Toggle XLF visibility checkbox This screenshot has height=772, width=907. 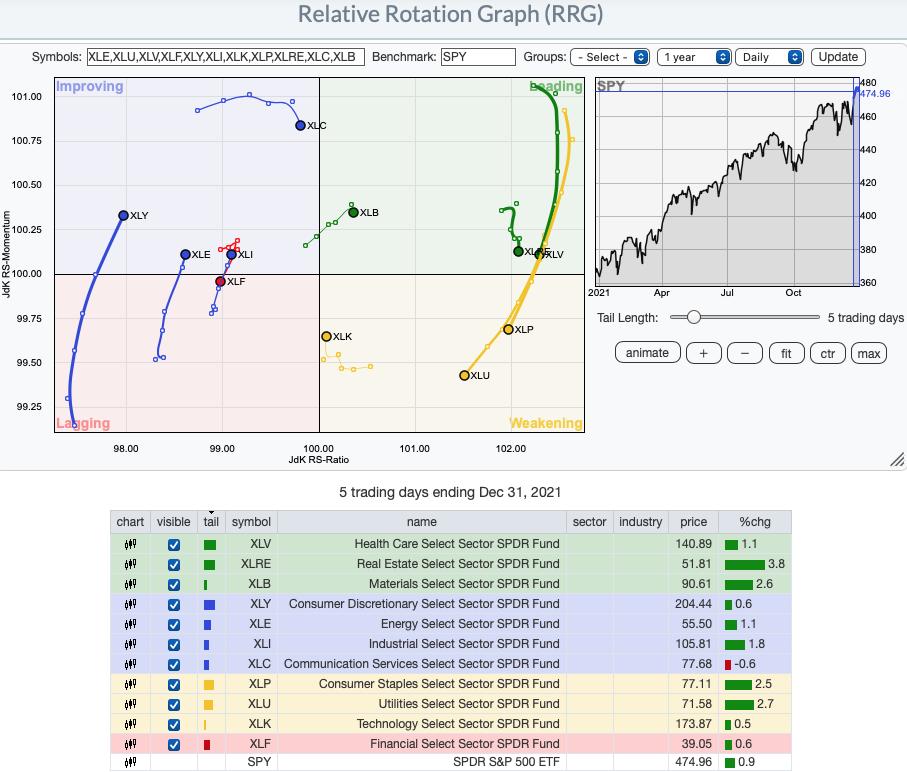click(174, 745)
